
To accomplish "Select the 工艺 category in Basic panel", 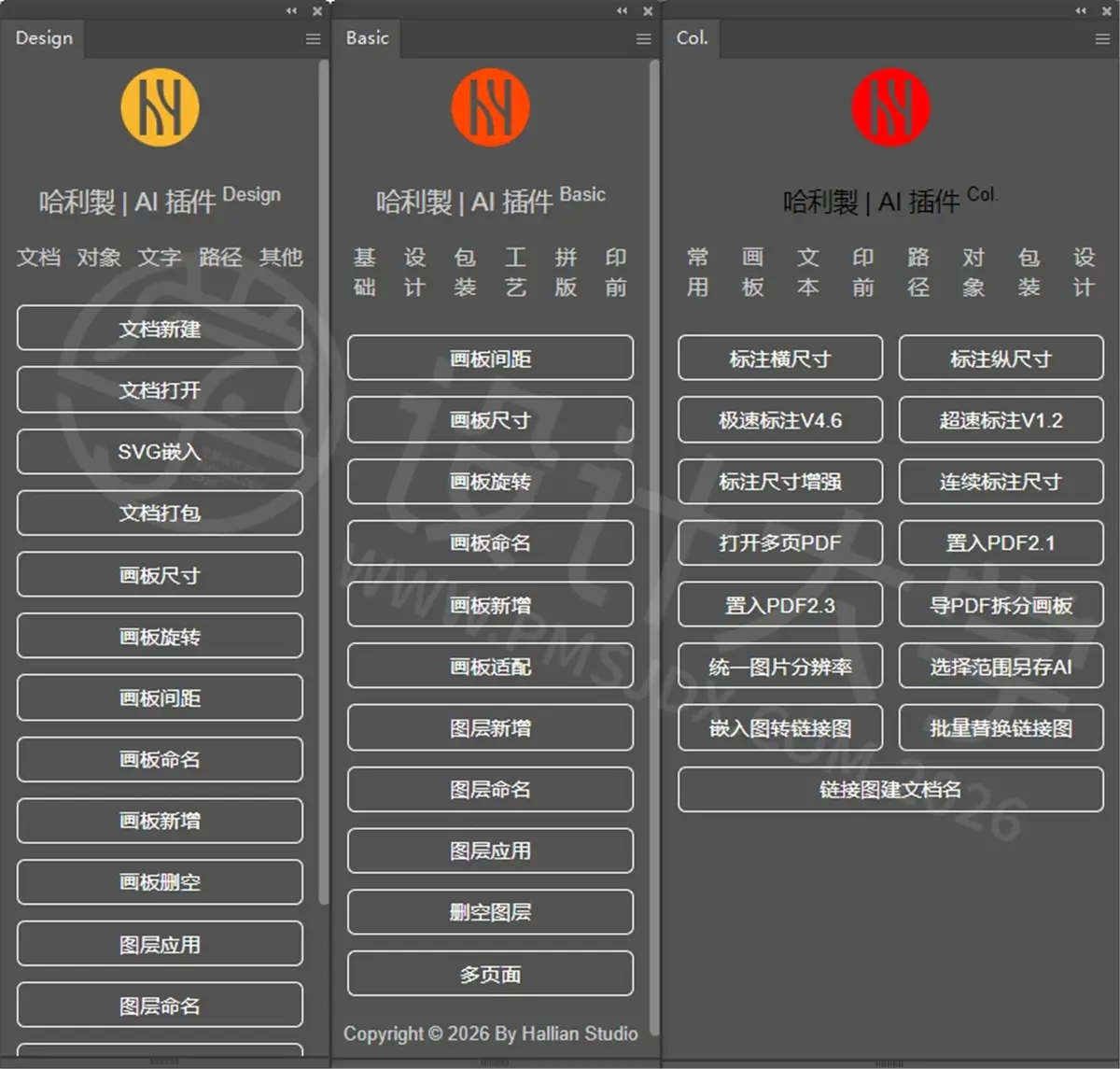I will coord(515,272).
